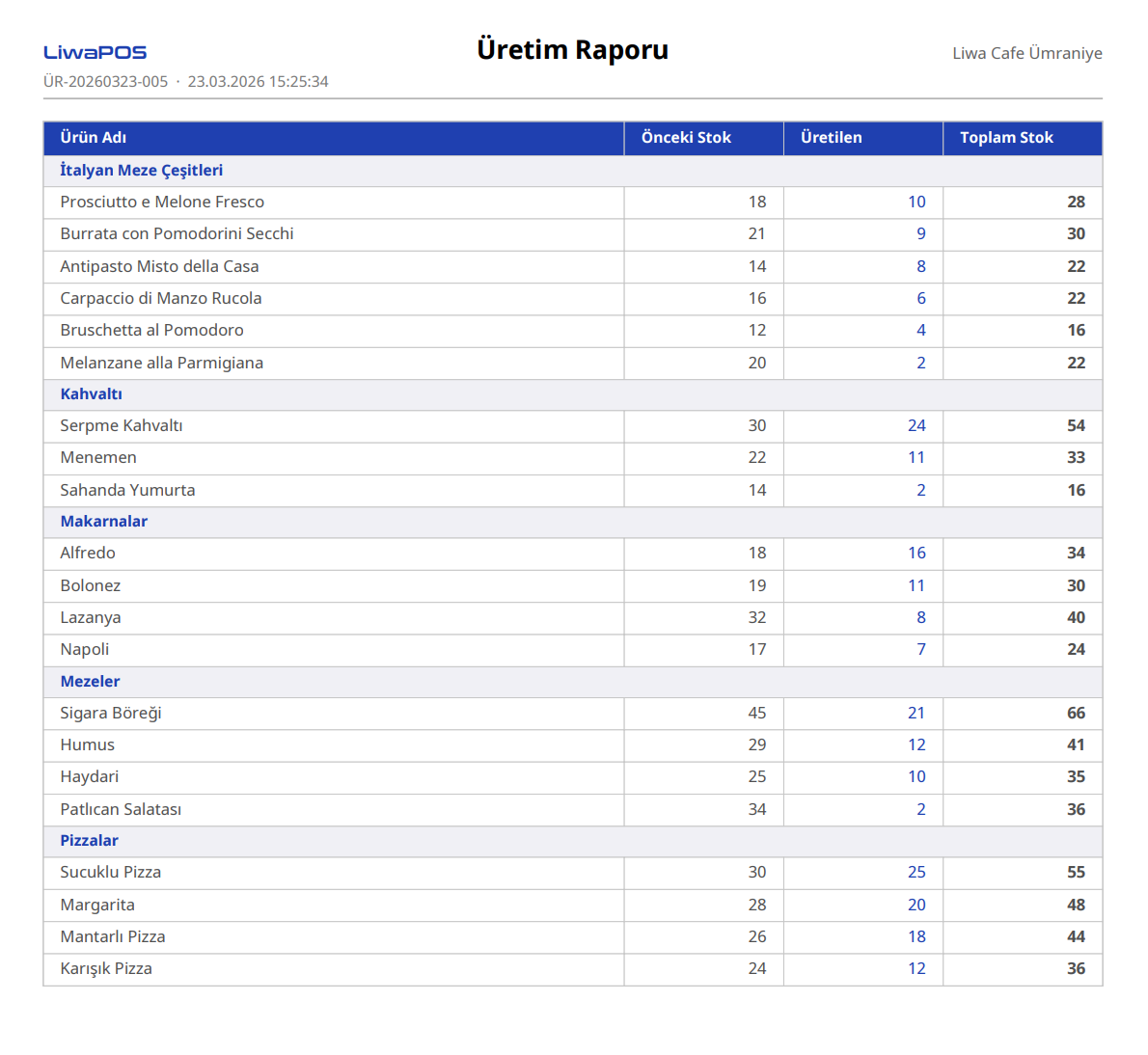The image size is (1148, 1055).
Task: Select Burrata con Pomodorini Secchi item
Action: tap(177, 234)
